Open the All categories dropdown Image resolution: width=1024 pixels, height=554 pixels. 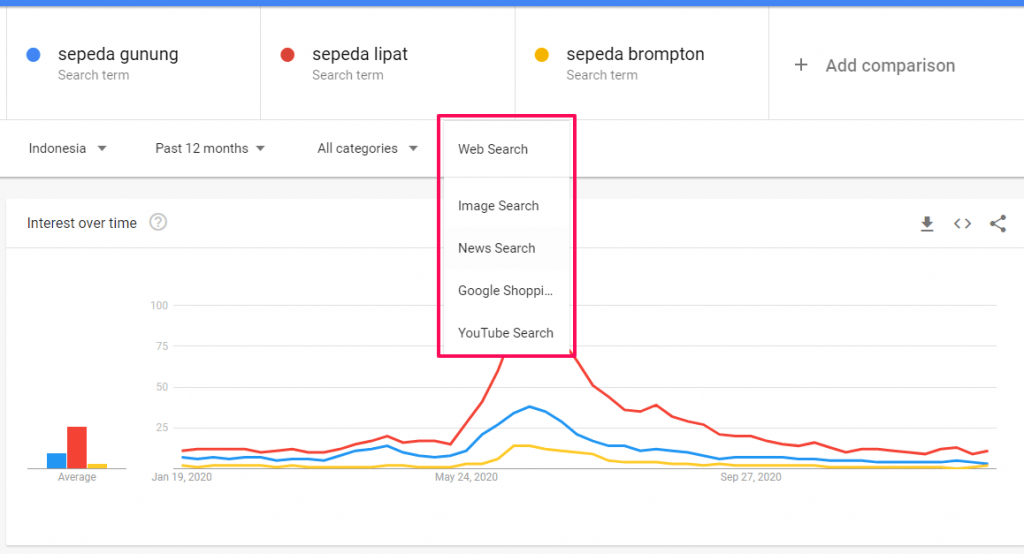pos(367,149)
